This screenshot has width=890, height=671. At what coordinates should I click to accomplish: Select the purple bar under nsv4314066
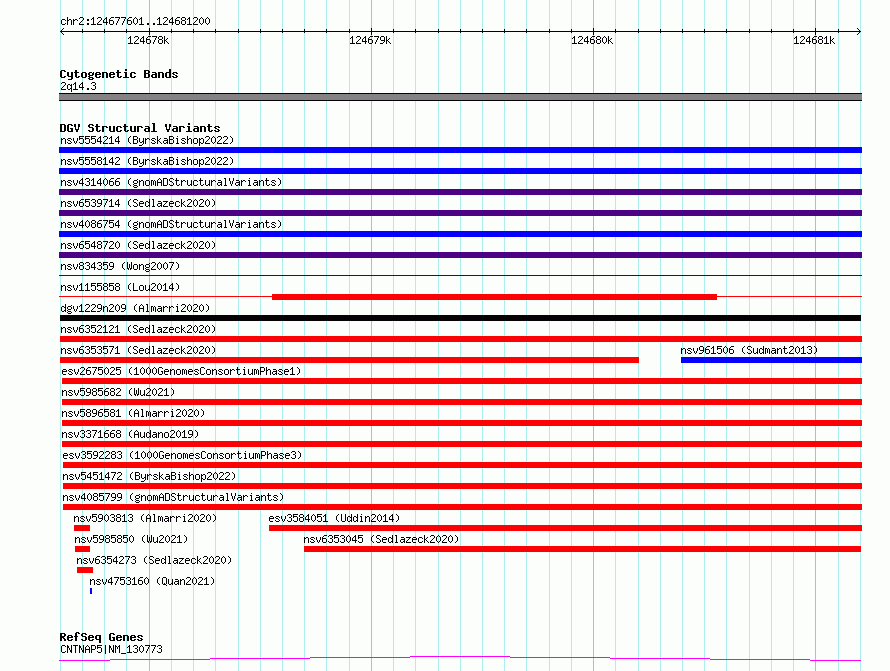460,192
